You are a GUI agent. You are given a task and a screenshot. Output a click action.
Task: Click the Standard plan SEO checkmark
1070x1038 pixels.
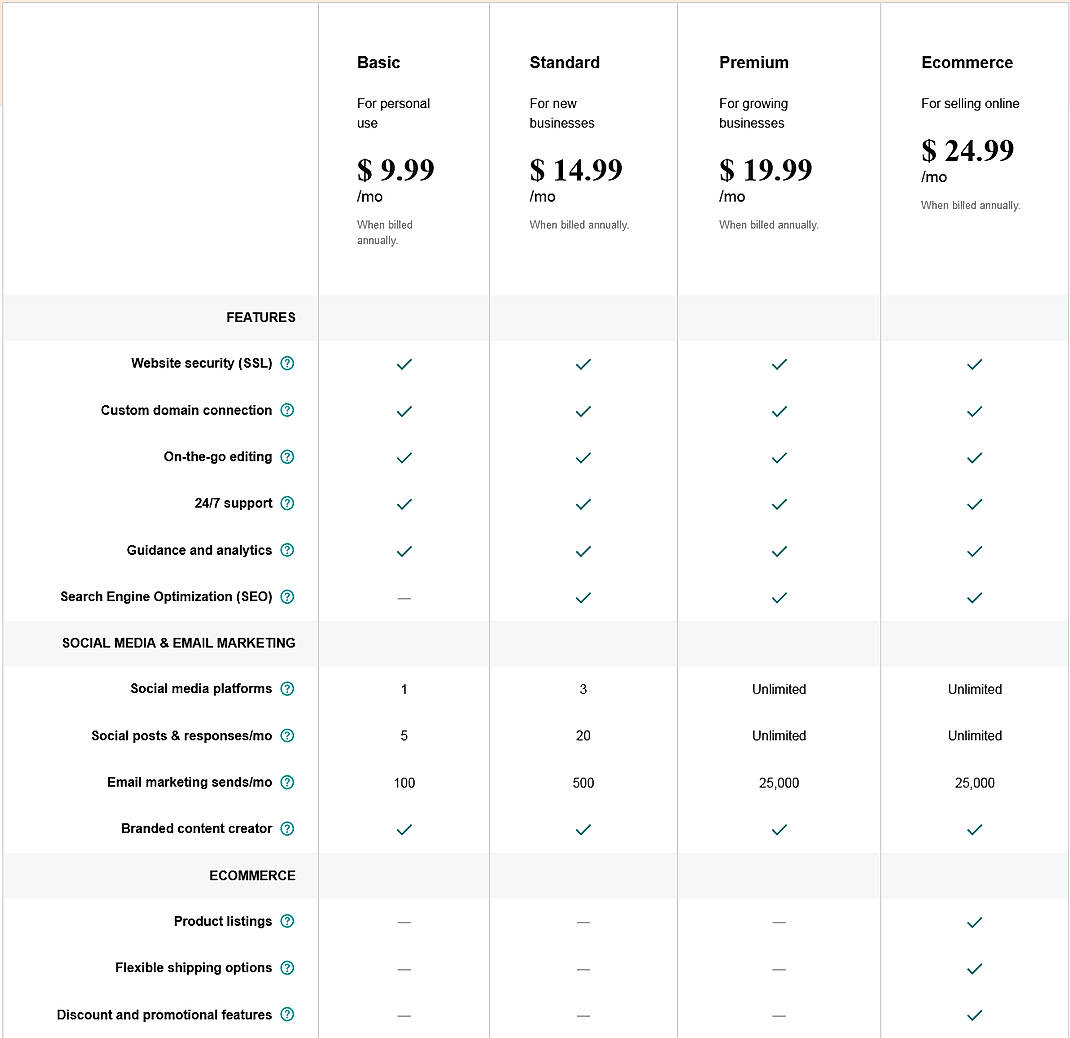pos(583,598)
